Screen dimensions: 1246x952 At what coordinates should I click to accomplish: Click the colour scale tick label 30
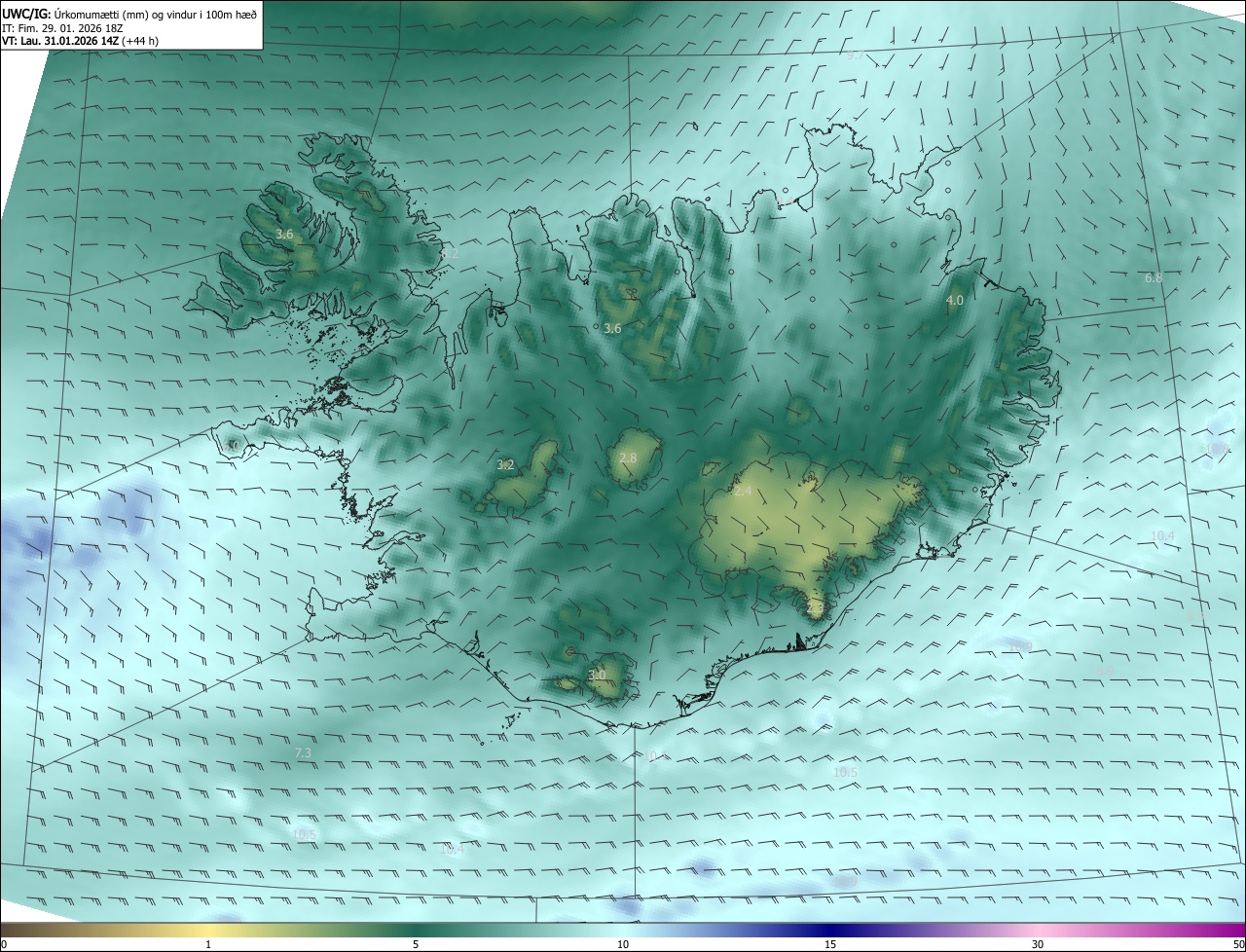click(x=1038, y=944)
